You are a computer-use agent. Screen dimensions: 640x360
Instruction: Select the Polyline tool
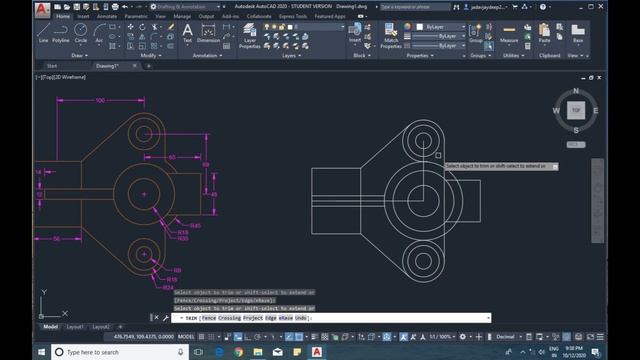[60, 33]
